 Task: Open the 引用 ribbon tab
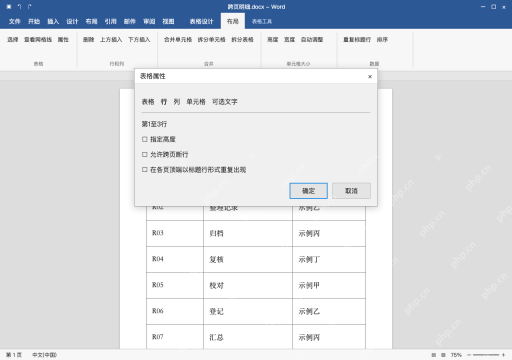[x=111, y=22]
